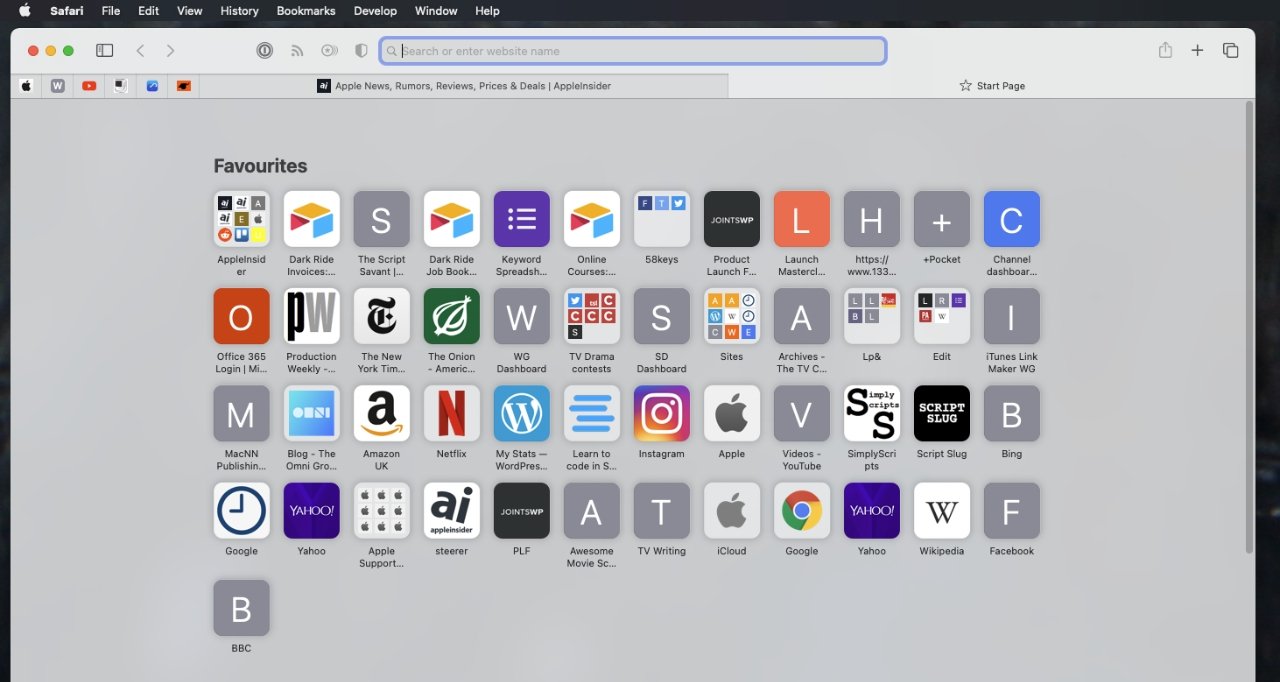The width and height of the screenshot is (1280, 682).
Task: Open pinned YouTube tab
Action: [x=89, y=86]
